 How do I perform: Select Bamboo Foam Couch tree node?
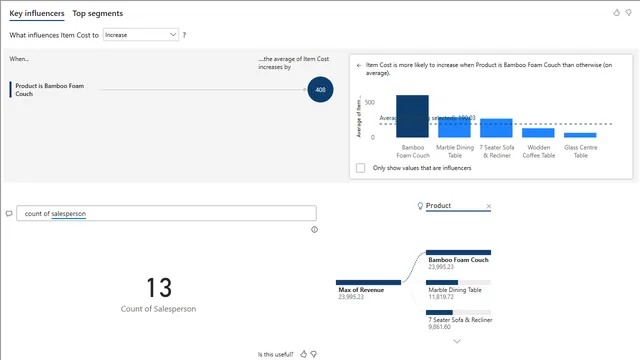pos(458,260)
